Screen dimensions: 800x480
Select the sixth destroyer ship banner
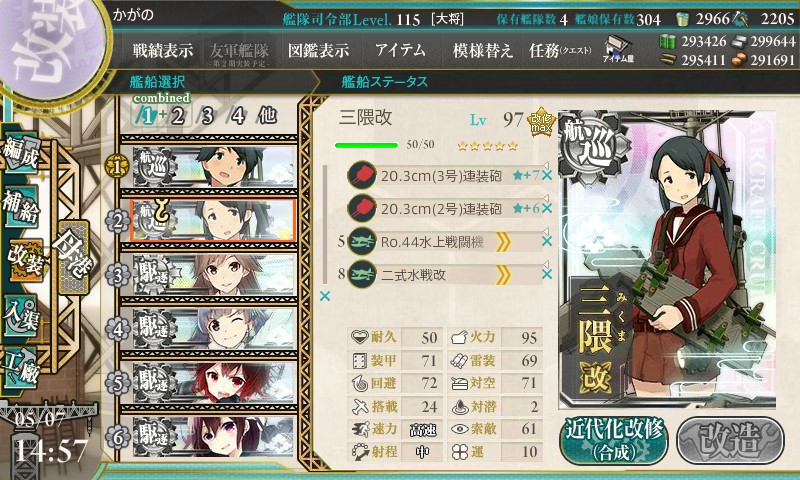coord(214,436)
